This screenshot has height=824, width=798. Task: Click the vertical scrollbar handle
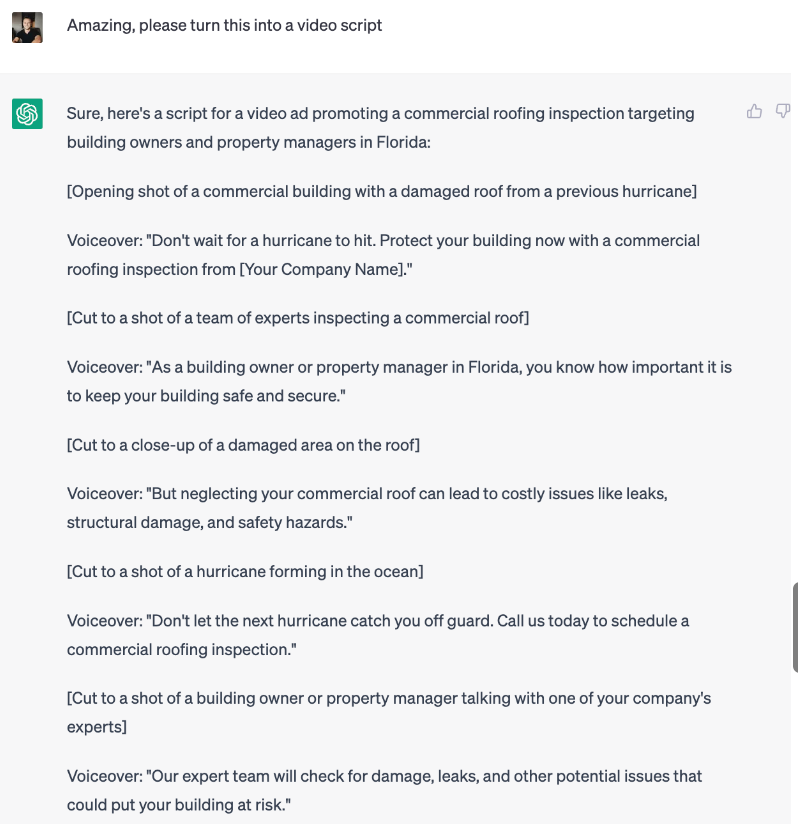[794, 626]
